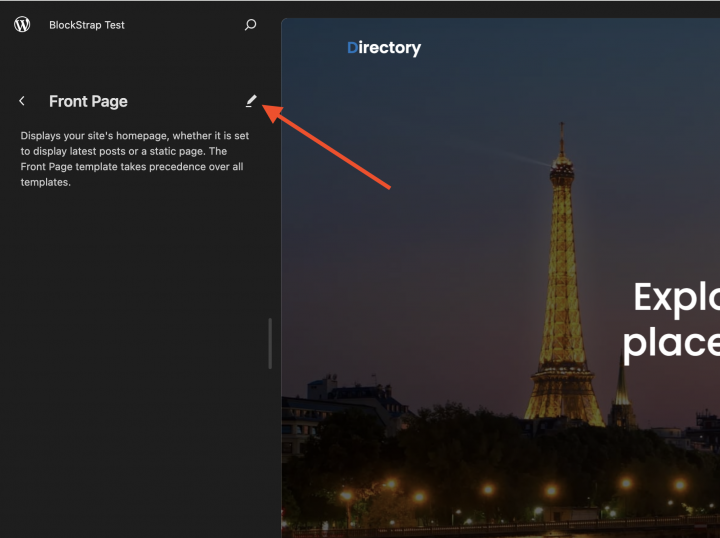Open the BlockStrap Test site title
The image size is (720, 538).
(87, 25)
